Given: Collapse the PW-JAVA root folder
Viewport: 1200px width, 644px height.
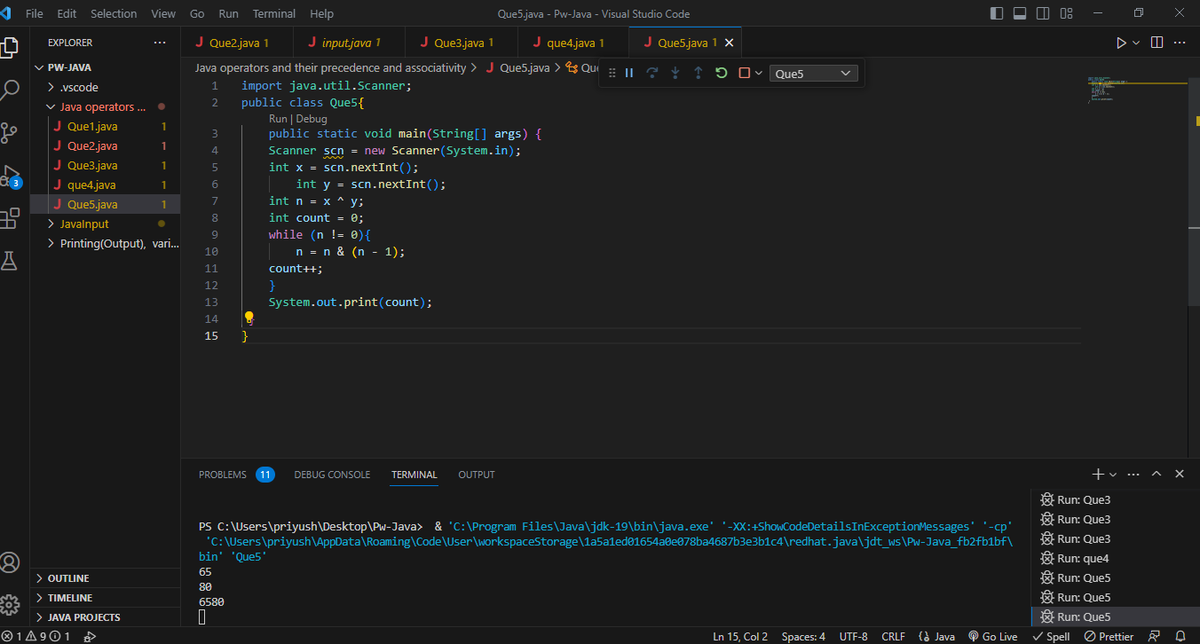Looking at the screenshot, I should tap(104, 68).
